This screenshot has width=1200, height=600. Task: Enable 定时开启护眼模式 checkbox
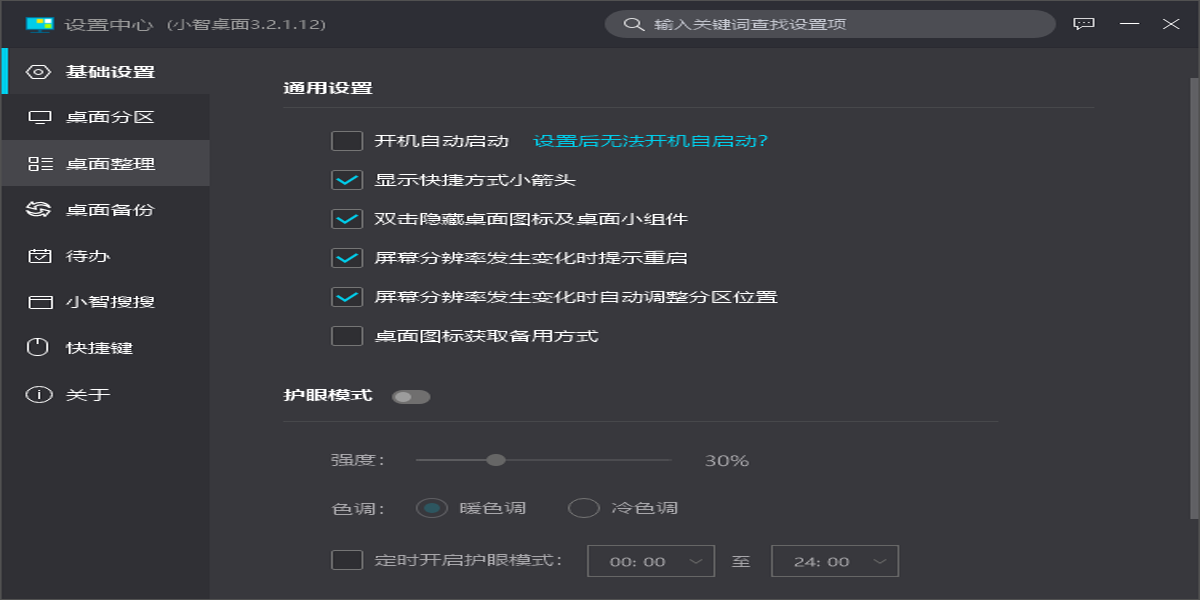point(347,560)
